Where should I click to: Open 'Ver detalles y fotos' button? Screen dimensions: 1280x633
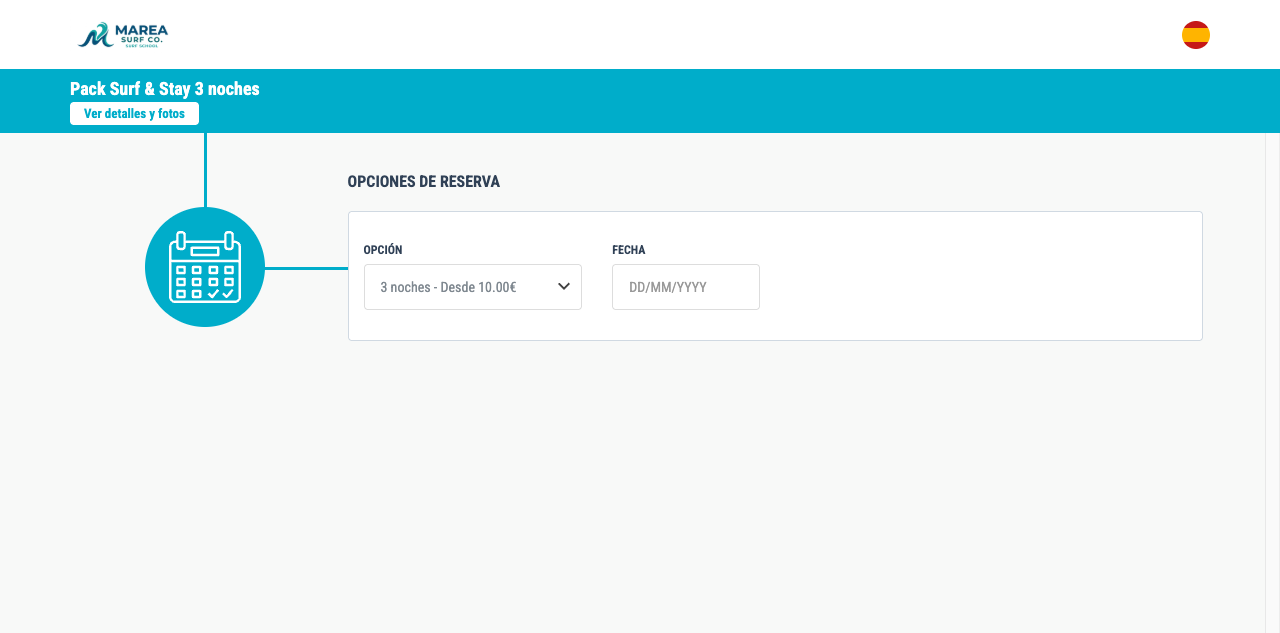134,114
